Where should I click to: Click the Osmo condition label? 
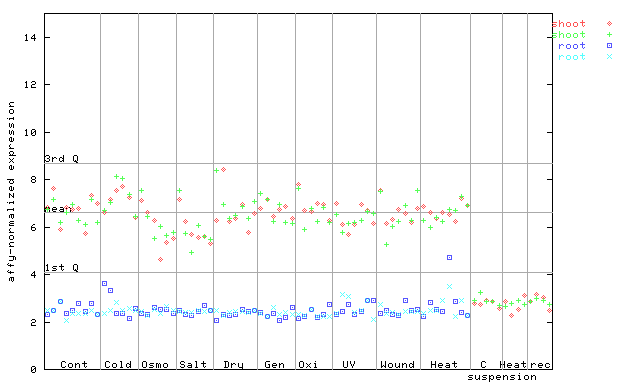click(155, 364)
